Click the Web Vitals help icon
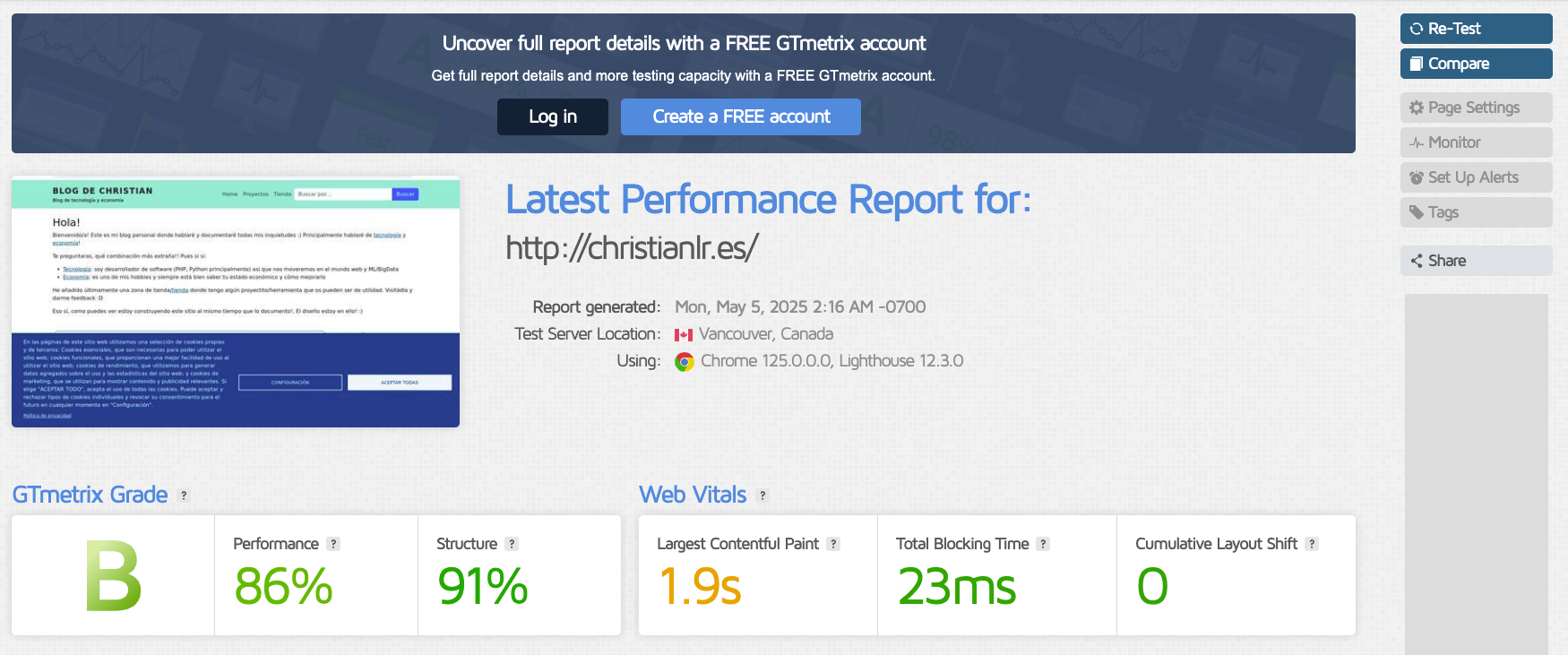This screenshot has width=1568, height=655. tap(762, 496)
